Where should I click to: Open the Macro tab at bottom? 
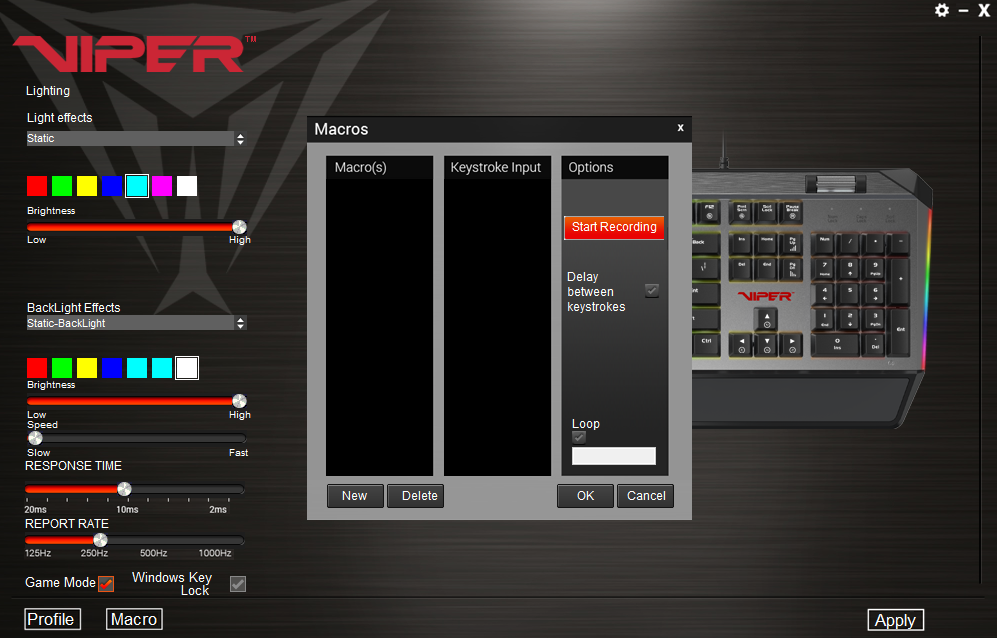pyautogui.click(x=134, y=619)
